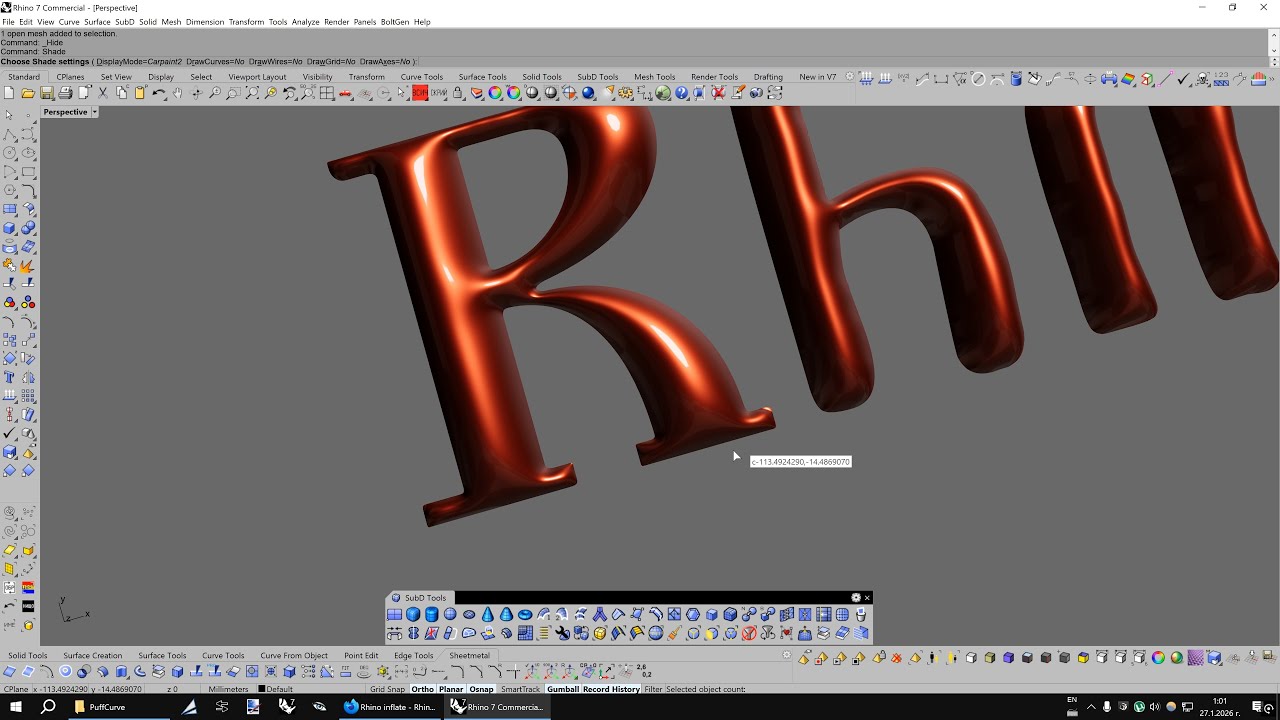Click the four-viewport layout icon
1280x720 pixels.
pos(325,93)
